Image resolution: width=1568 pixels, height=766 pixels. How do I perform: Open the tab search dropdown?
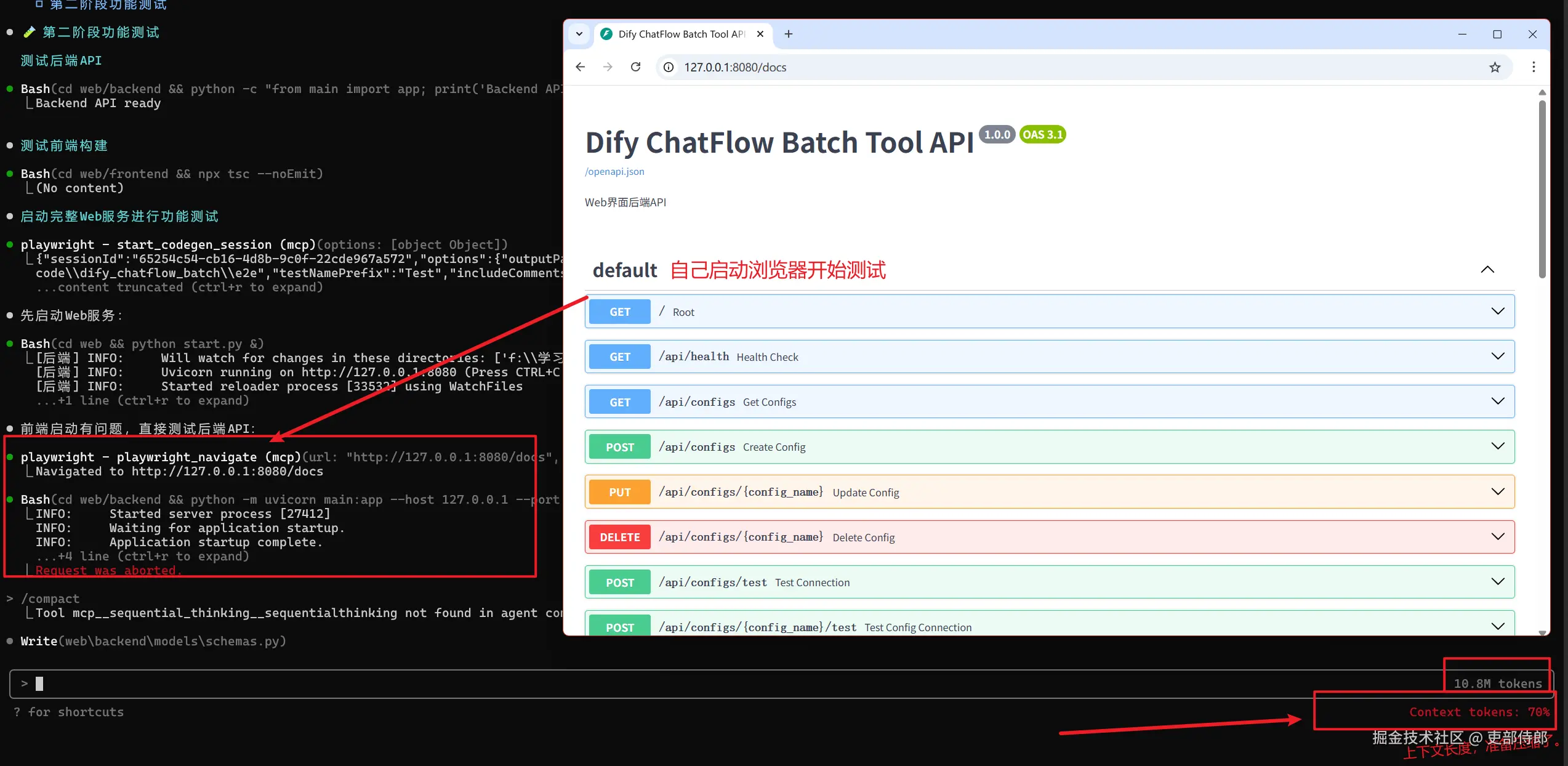click(579, 34)
